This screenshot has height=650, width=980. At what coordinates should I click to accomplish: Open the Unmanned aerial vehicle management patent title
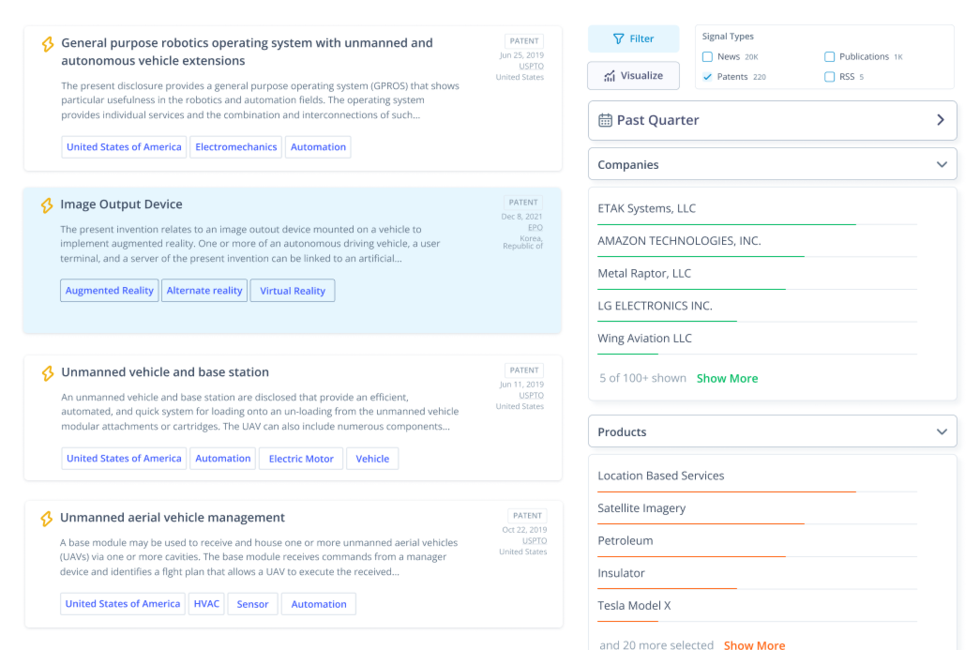[x=172, y=518]
